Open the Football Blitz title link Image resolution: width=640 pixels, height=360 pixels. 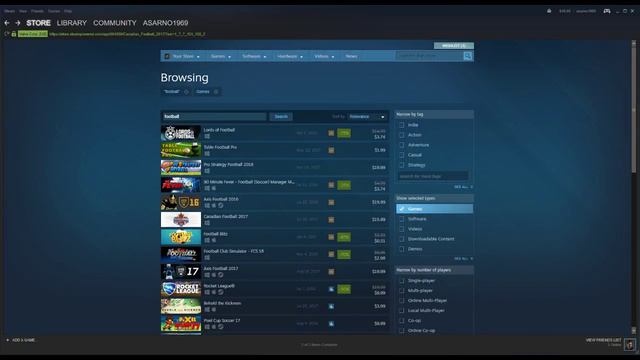tap(216, 234)
